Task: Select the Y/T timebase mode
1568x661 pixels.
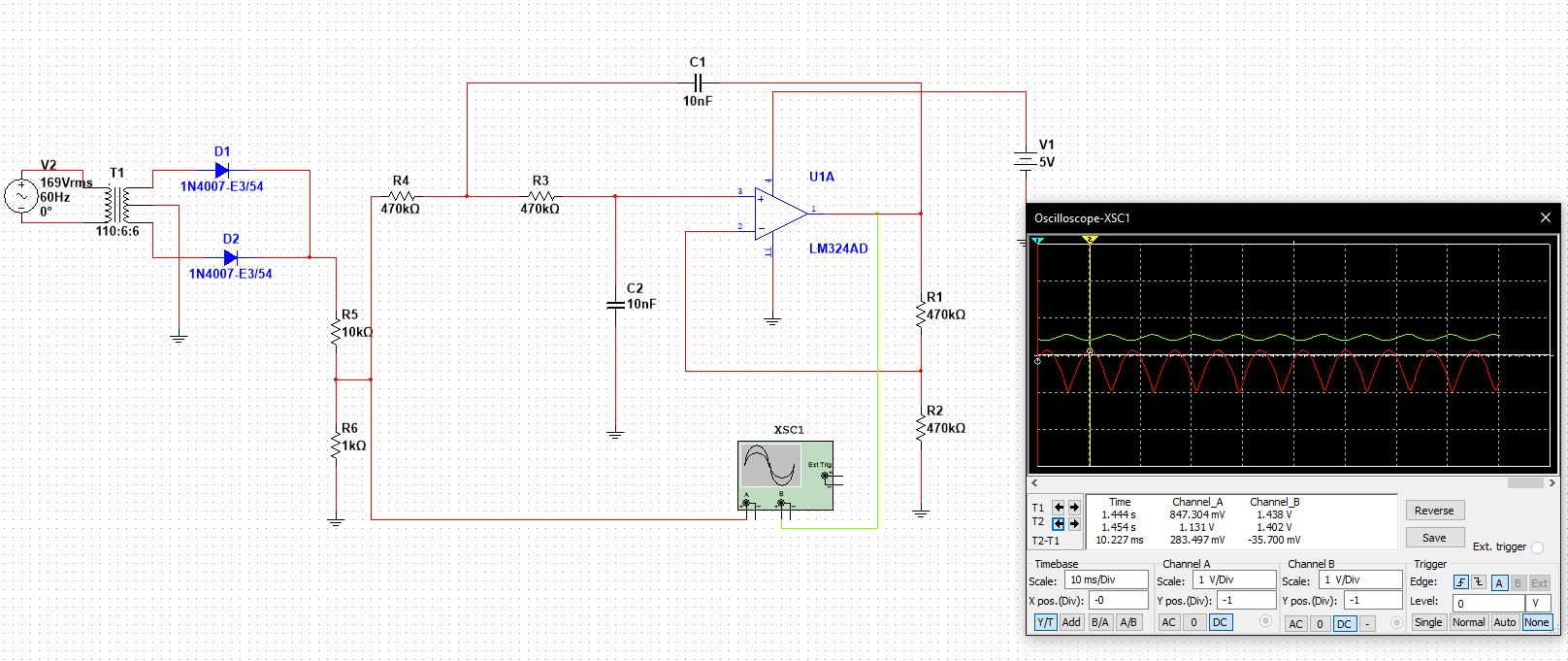Action: [1045, 622]
